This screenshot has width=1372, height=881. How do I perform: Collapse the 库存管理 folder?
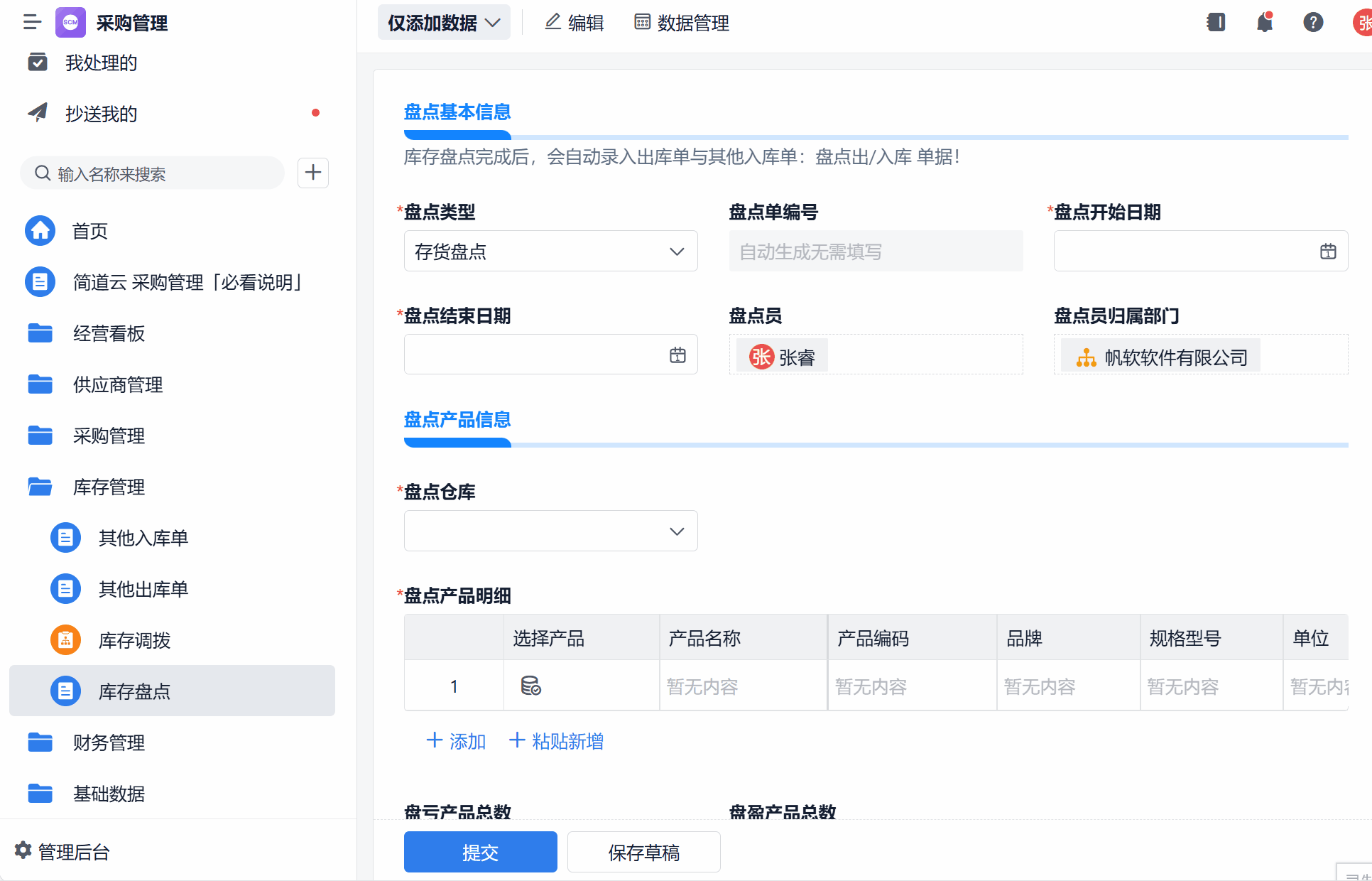click(109, 487)
